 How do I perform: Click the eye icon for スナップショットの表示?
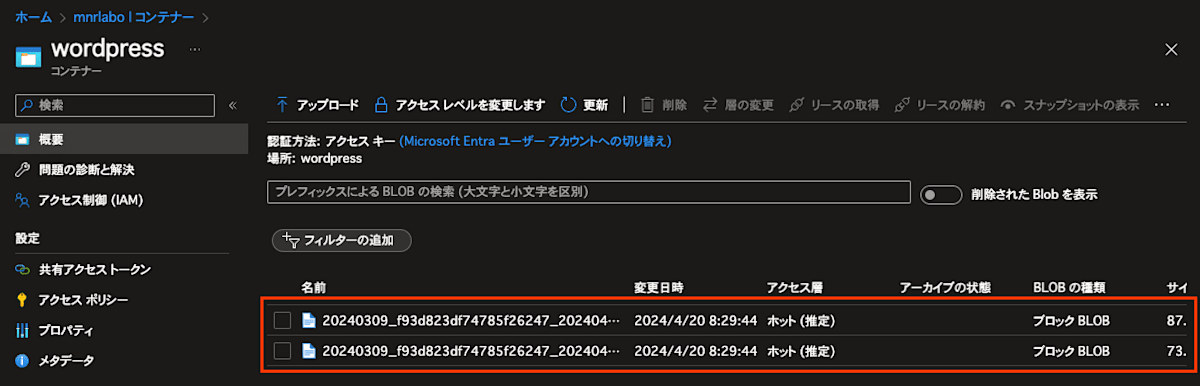(1008, 105)
